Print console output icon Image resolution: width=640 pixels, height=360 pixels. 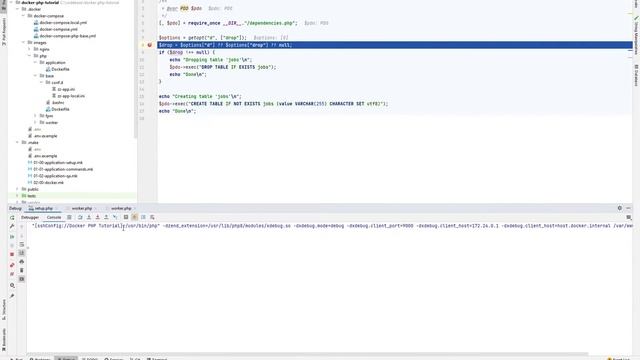coord(22,262)
